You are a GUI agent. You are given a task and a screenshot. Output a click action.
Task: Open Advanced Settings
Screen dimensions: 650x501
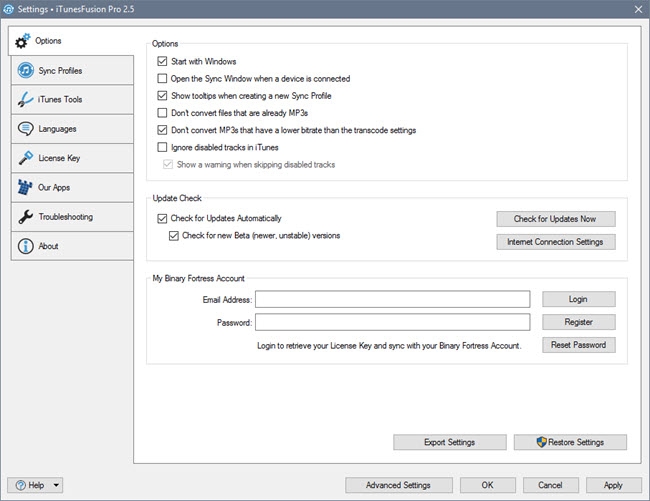coord(399,485)
